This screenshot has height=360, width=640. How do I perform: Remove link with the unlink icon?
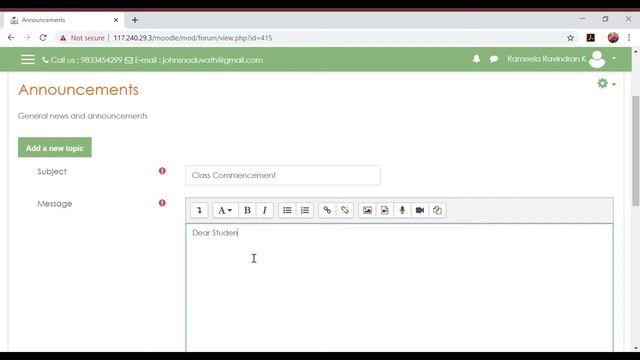click(345, 210)
